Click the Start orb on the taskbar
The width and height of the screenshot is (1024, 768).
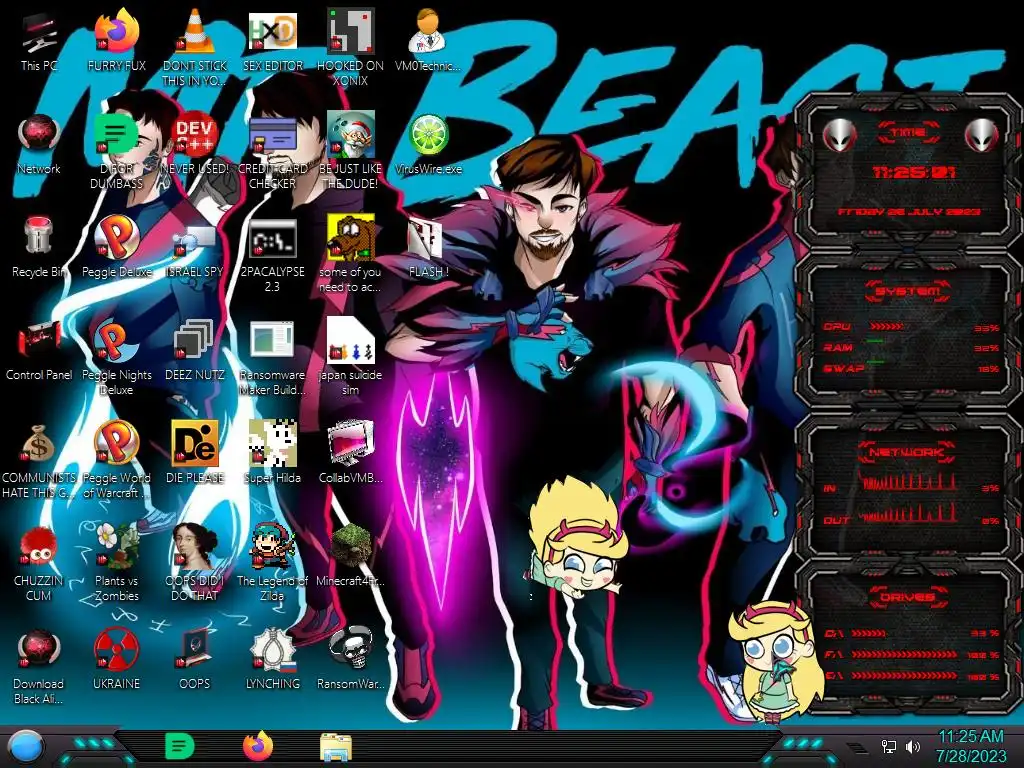pyautogui.click(x=27, y=748)
